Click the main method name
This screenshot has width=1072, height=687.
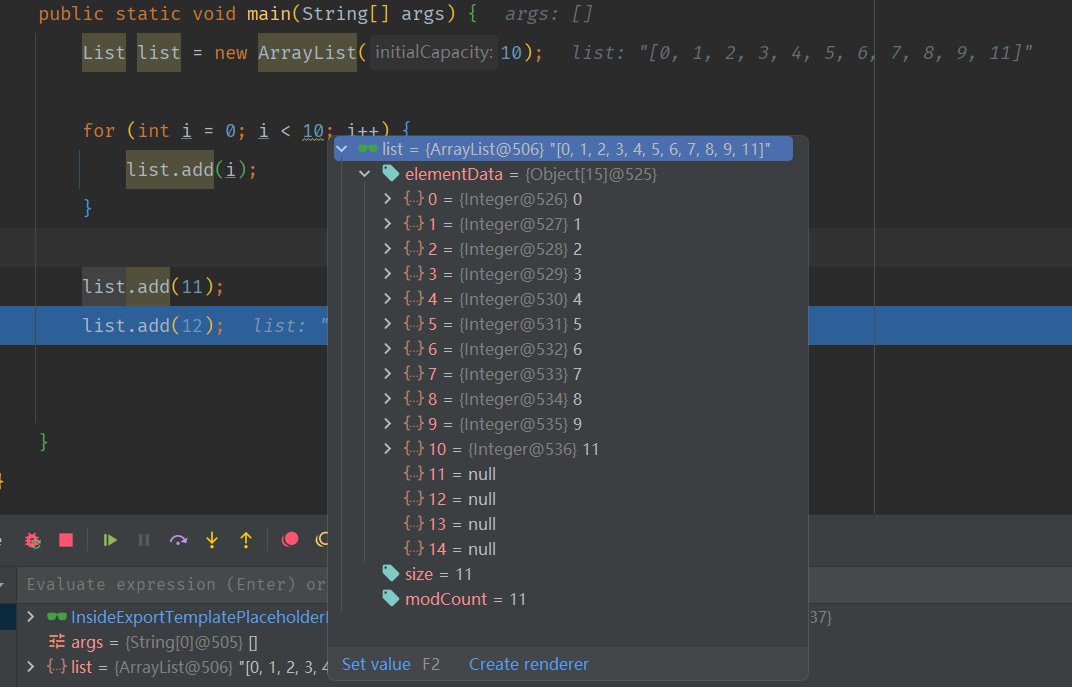(x=269, y=14)
